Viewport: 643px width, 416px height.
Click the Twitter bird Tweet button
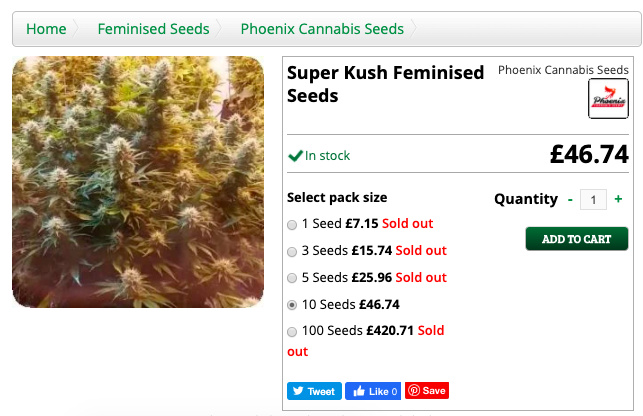(314, 391)
